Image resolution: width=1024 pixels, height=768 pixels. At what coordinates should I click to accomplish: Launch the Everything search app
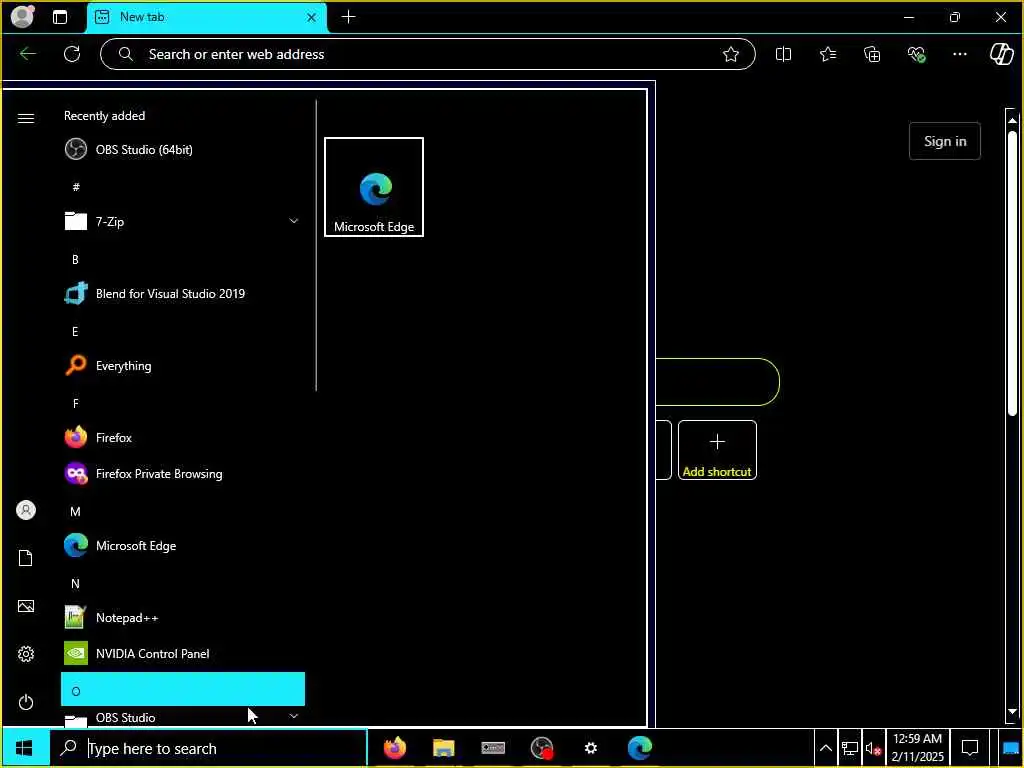(183, 366)
